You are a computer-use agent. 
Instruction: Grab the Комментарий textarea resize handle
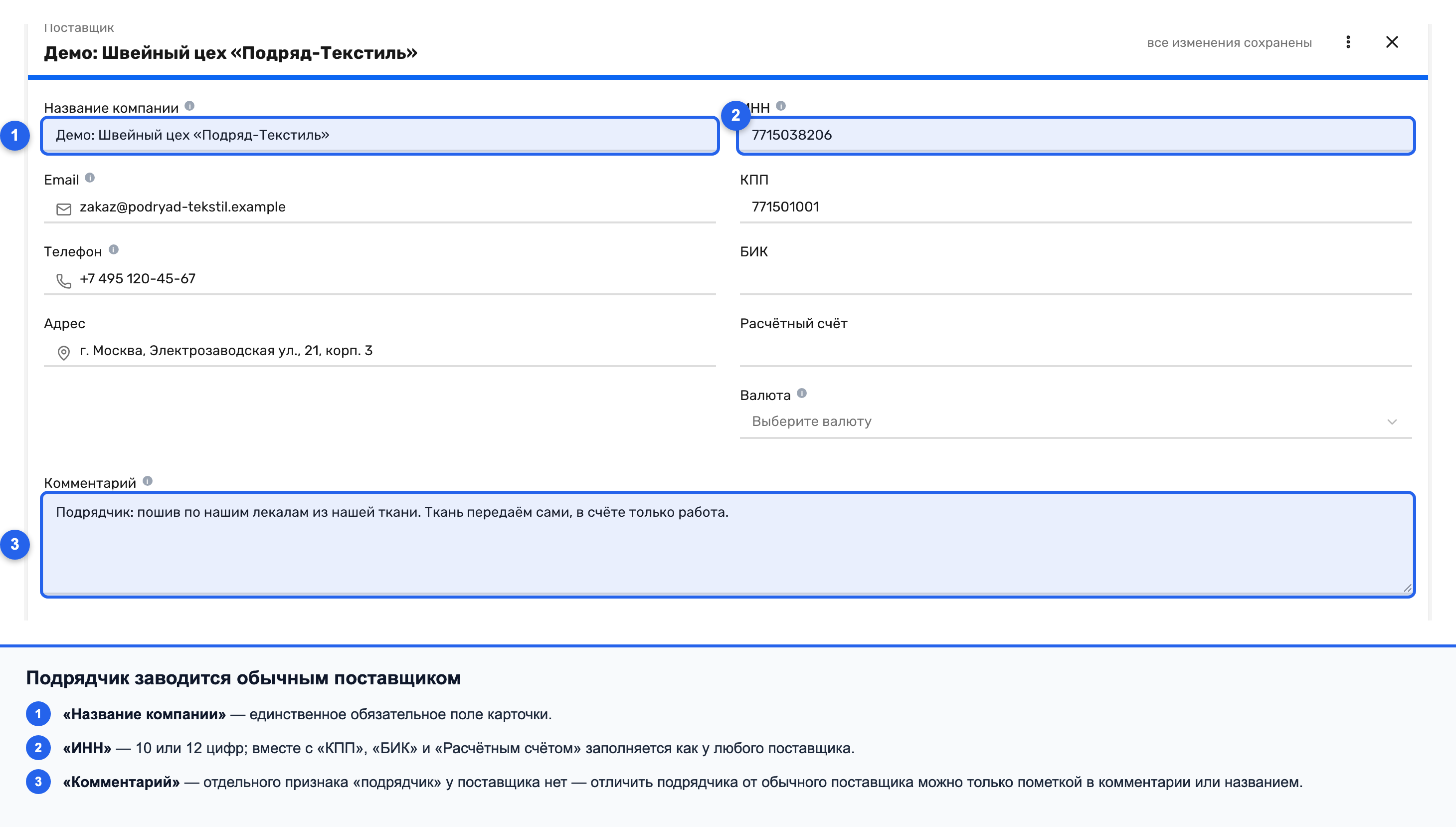click(x=1407, y=589)
